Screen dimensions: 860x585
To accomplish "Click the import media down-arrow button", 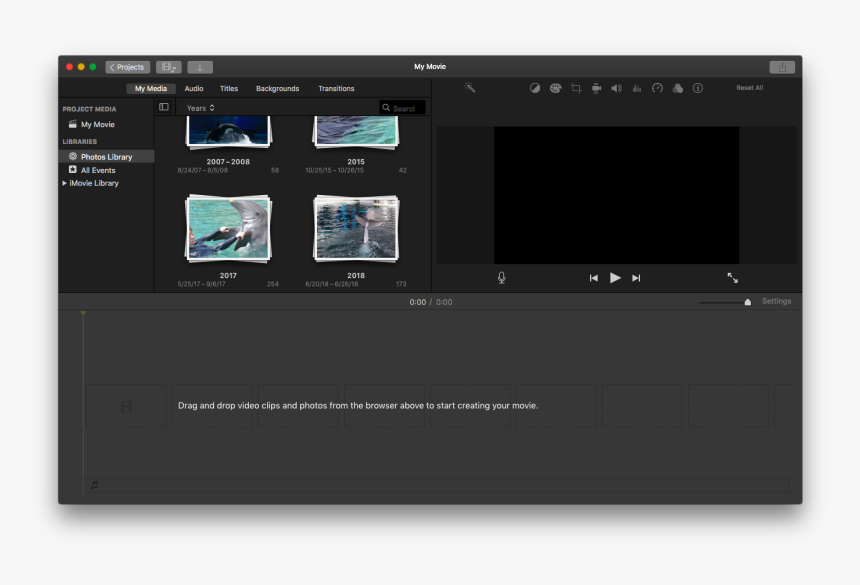I will [x=200, y=67].
